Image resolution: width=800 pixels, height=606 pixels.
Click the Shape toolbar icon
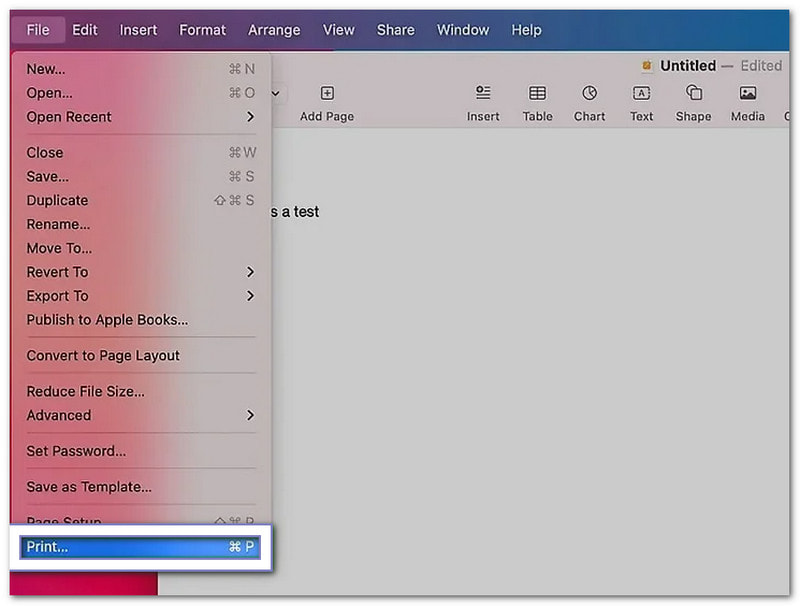pyautogui.click(x=693, y=93)
